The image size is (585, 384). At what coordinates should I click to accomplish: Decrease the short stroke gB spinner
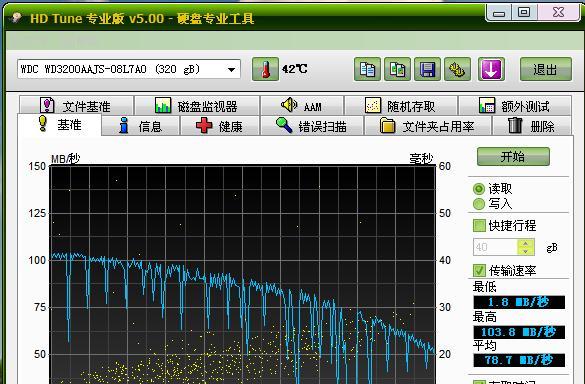coord(526,252)
